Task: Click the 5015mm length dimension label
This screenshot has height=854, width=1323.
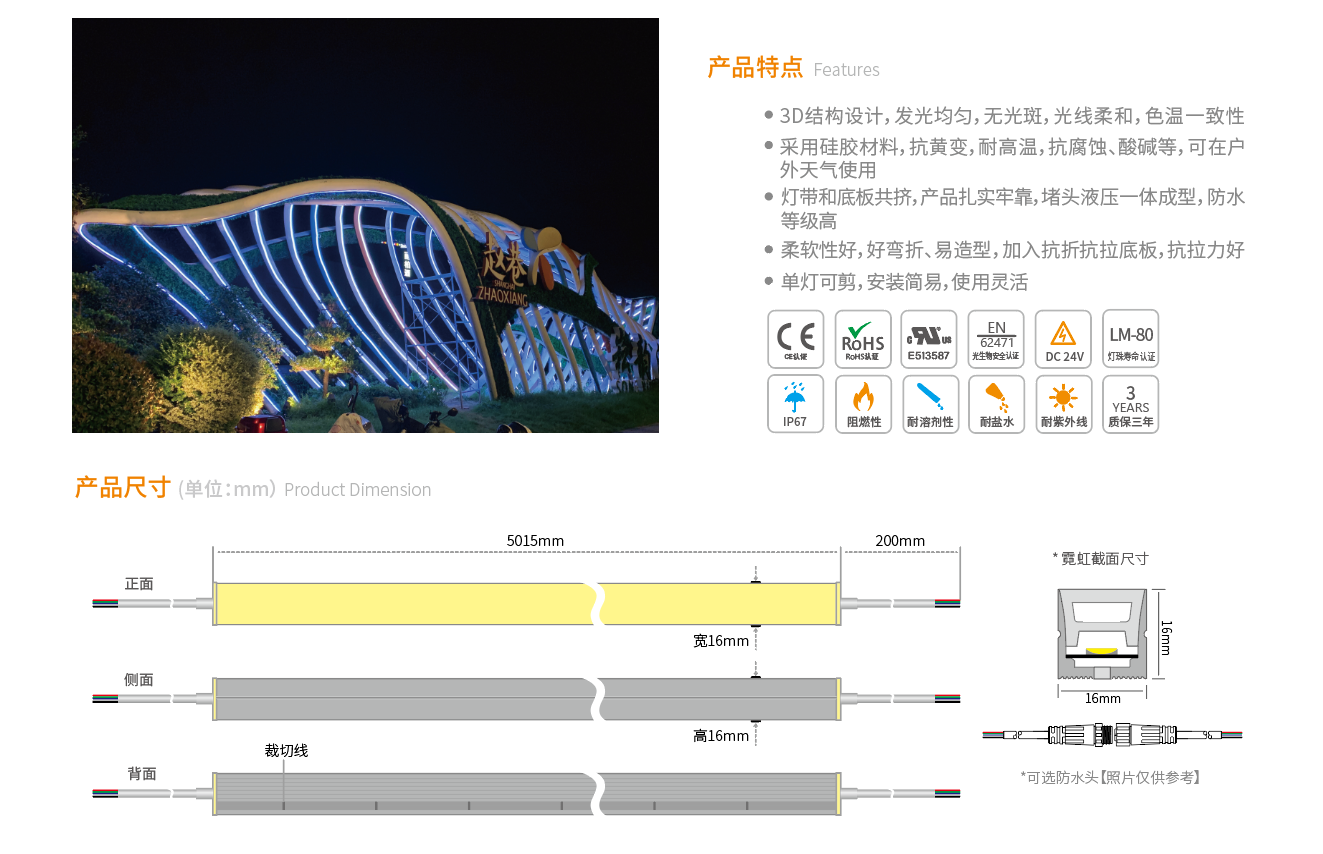Action: click(535, 541)
